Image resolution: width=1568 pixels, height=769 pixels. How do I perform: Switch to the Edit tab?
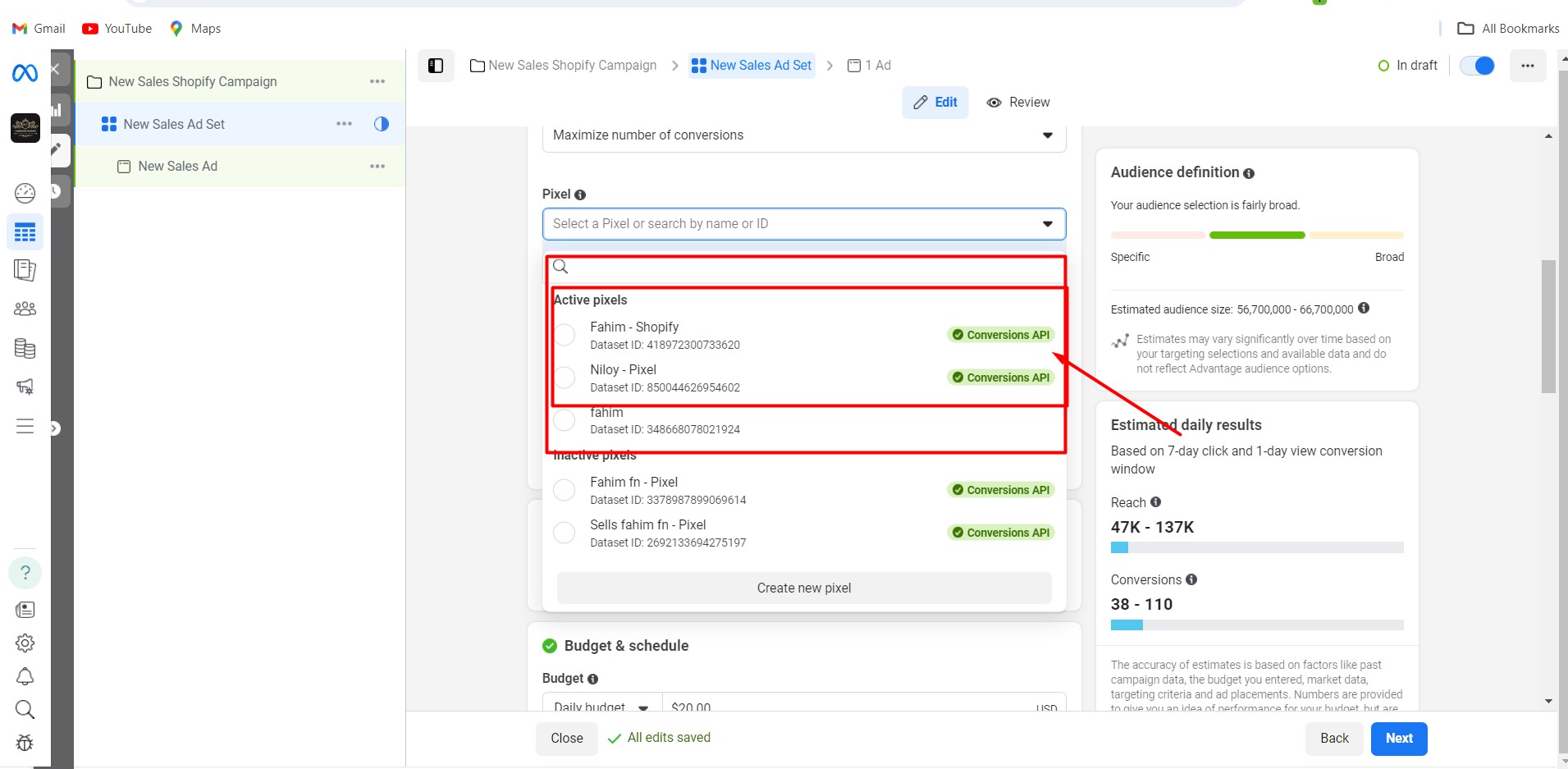(935, 103)
